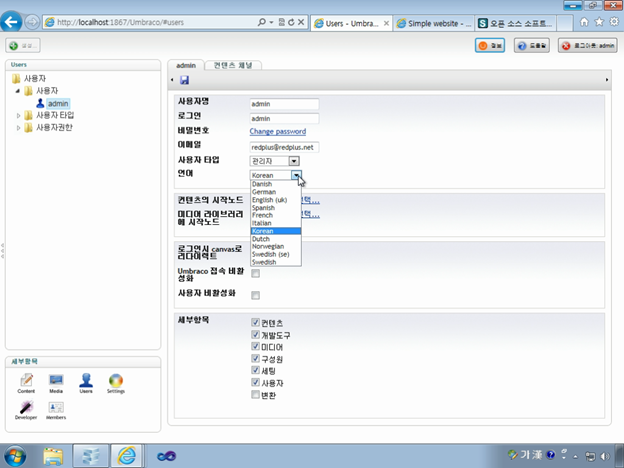Collapse the 사용자 subfolder in tree
The image size is (624, 468).
pyautogui.click(x=18, y=91)
